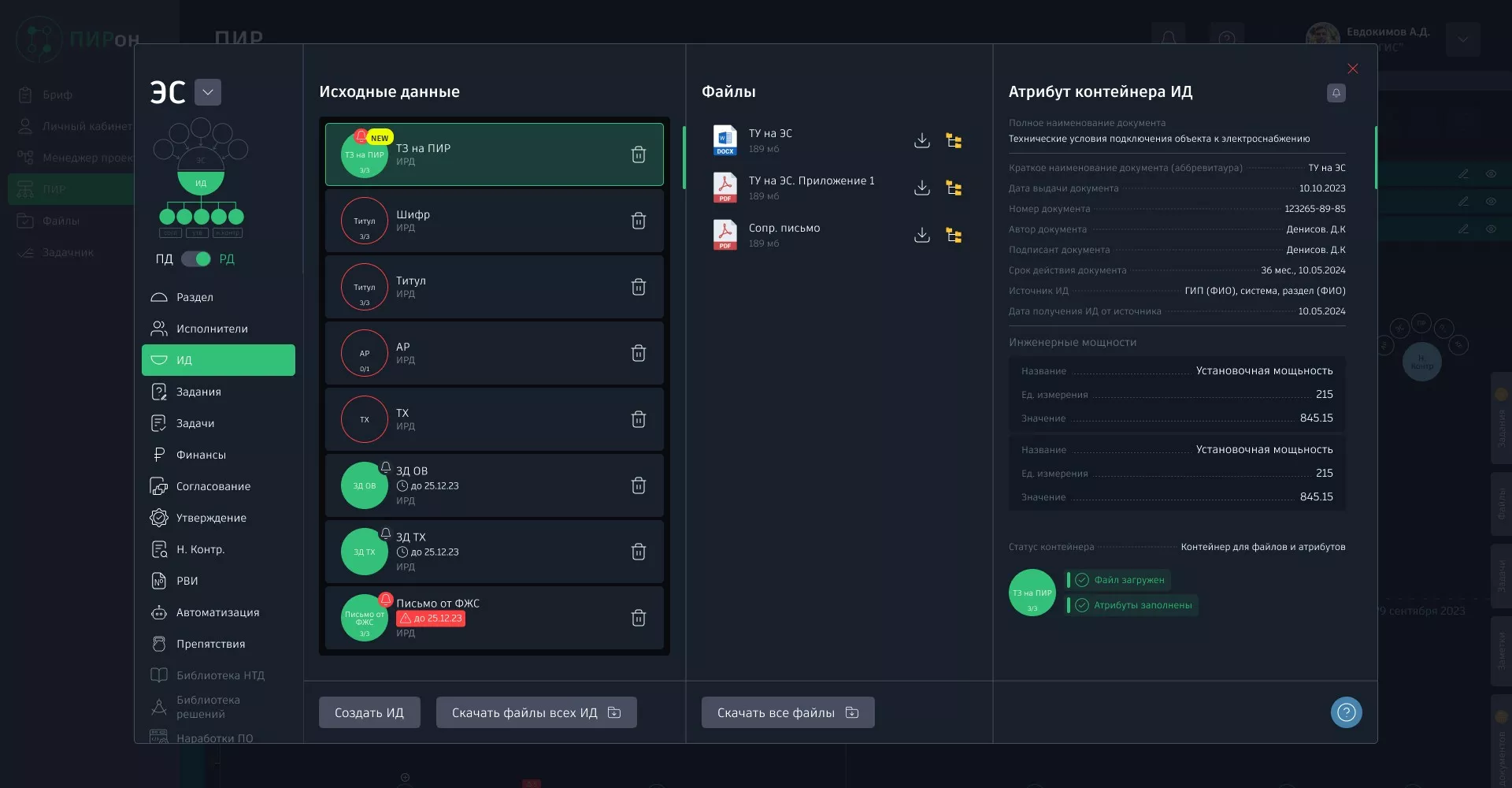The image size is (1512, 788).
Task: Open the Задания menu item
Action: pyautogui.click(x=198, y=392)
